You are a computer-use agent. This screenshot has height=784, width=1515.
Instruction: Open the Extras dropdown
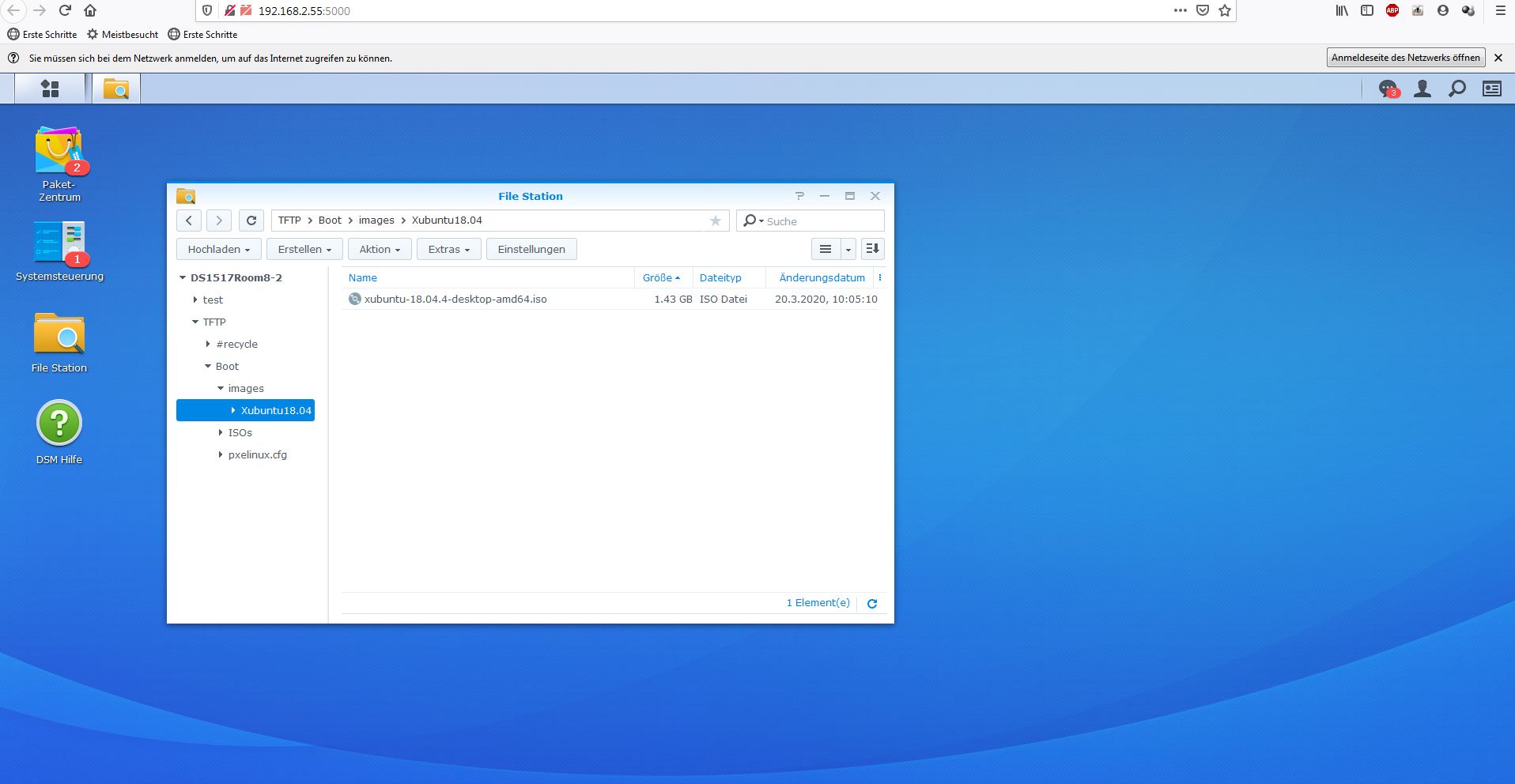448,249
